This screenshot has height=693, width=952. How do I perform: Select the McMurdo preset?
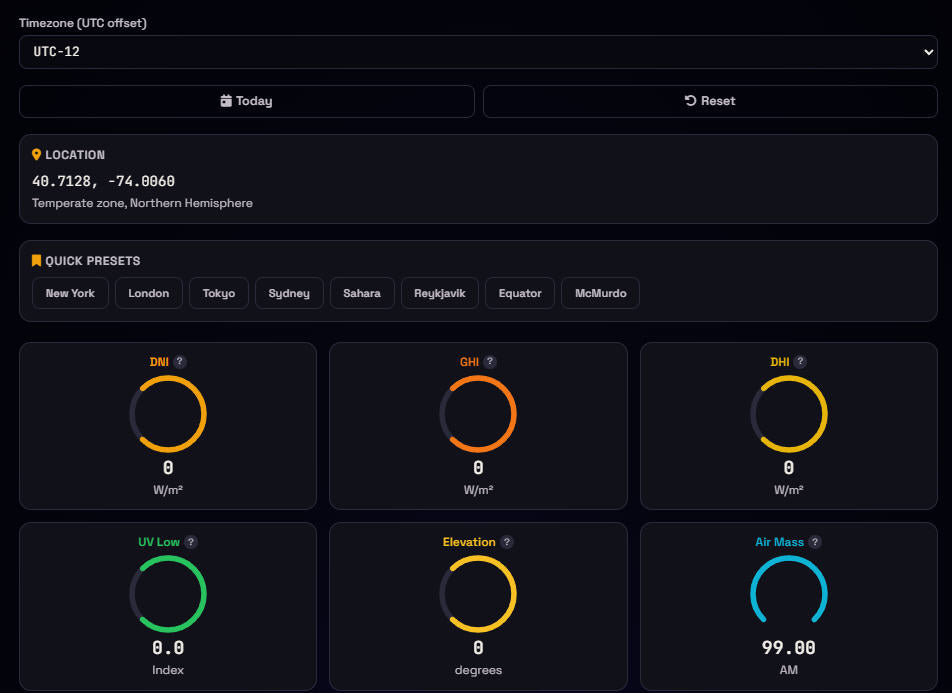pyautogui.click(x=600, y=293)
